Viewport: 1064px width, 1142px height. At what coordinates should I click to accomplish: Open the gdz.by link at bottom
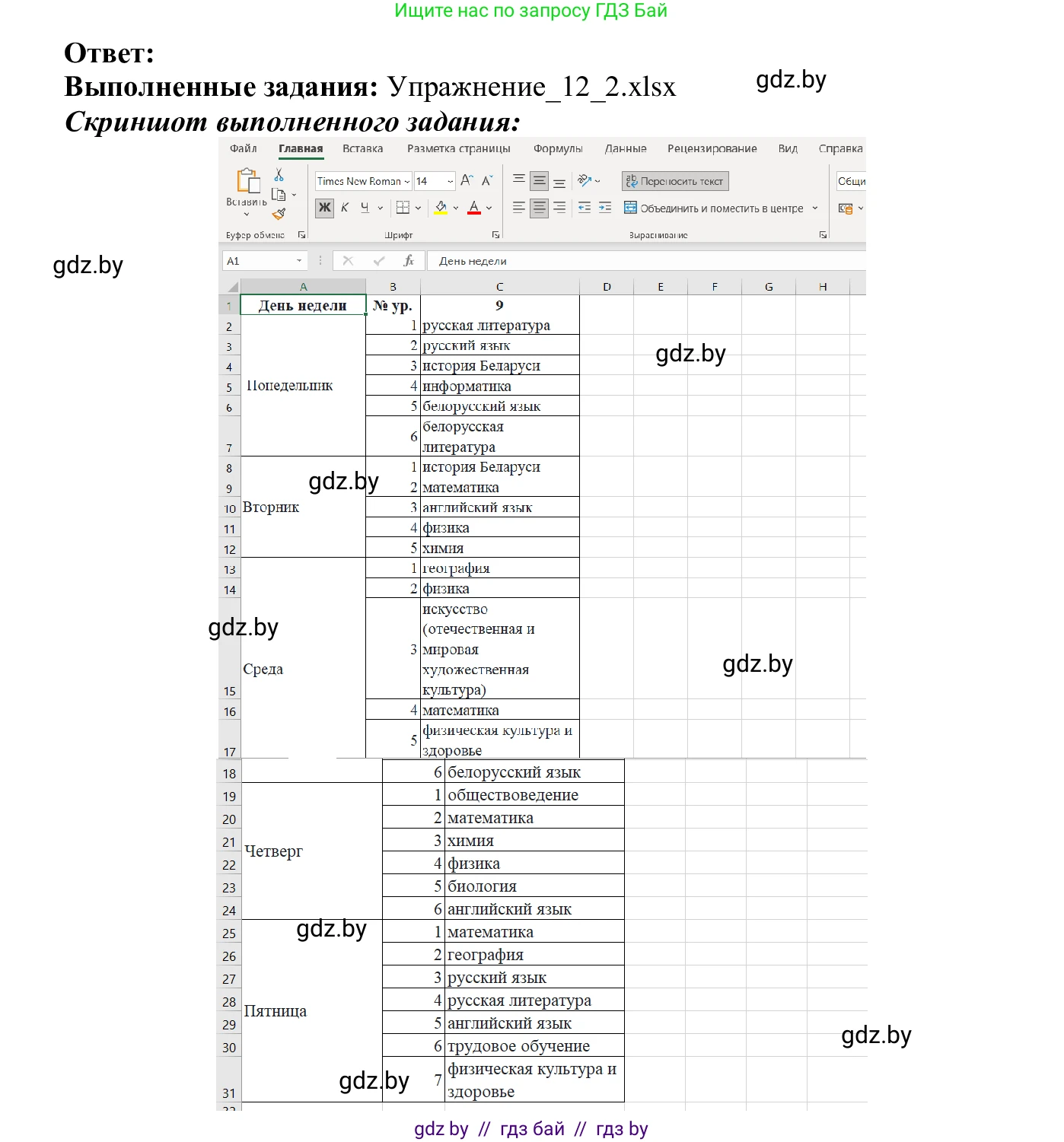coord(441,1129)
